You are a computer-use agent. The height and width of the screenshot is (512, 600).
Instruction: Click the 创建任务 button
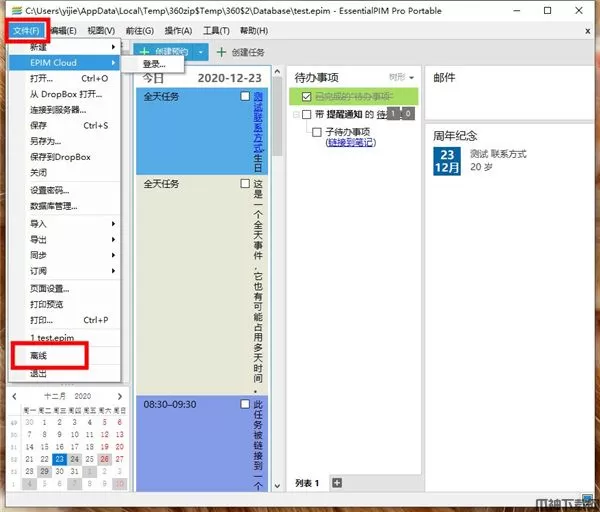tap(241, 52)
